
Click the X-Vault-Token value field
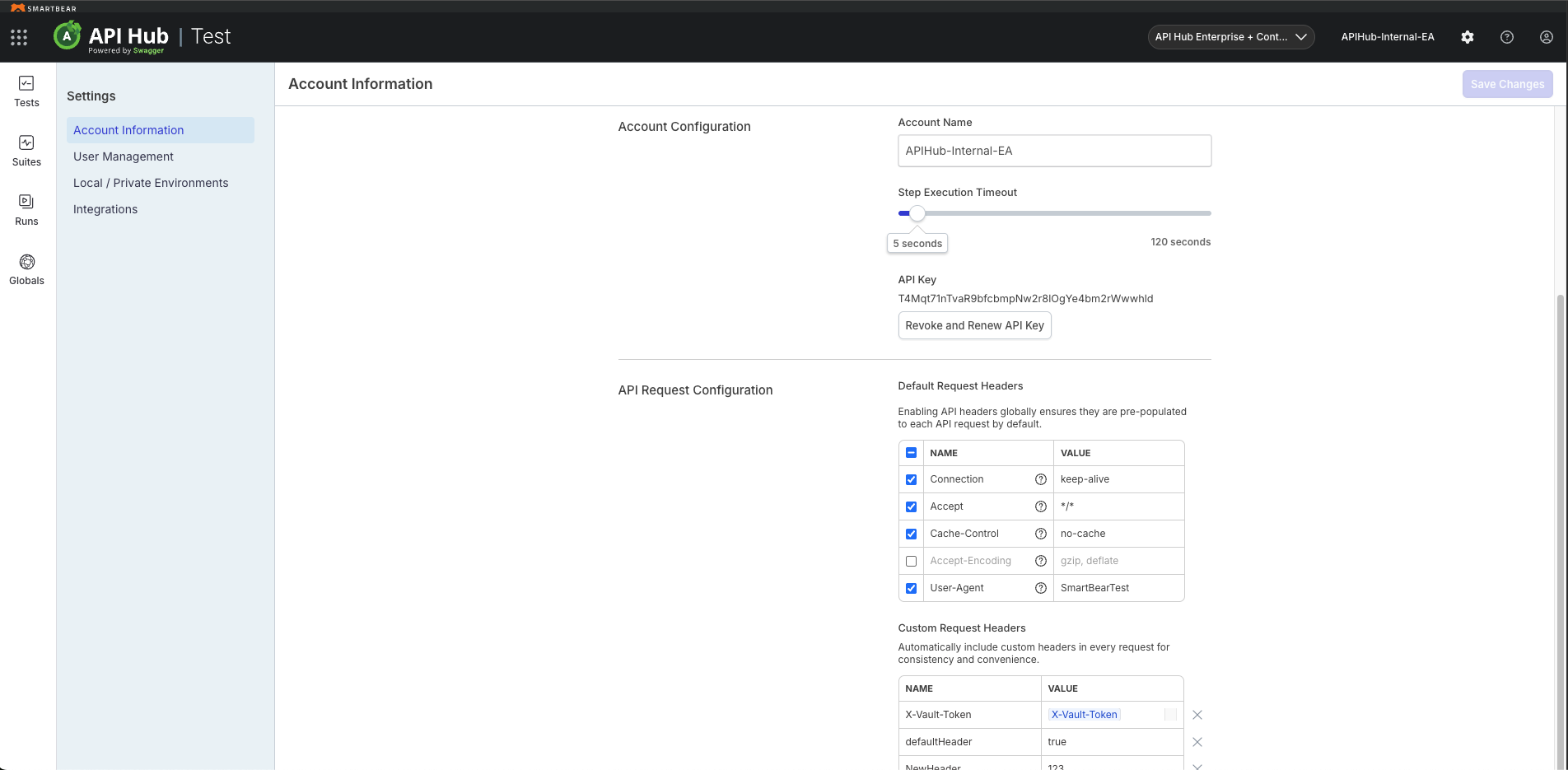click(x=1112, y=715)
